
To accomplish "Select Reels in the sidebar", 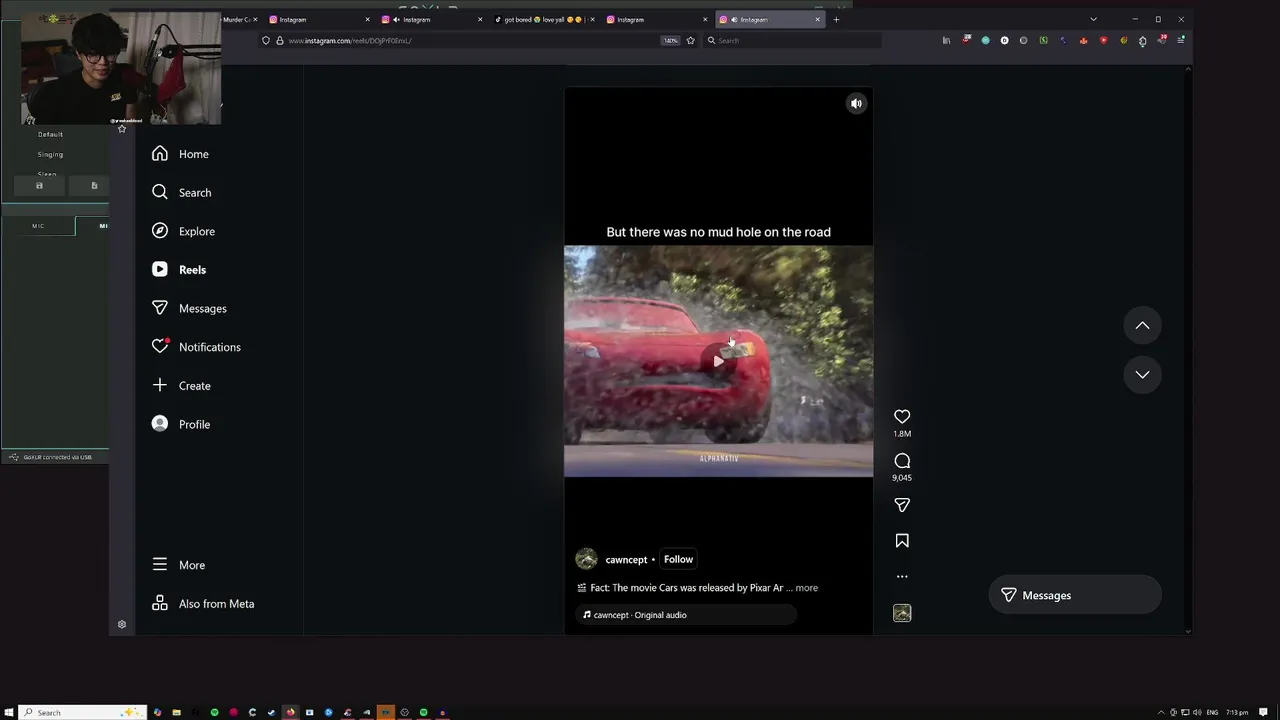I will pos(179,270).
